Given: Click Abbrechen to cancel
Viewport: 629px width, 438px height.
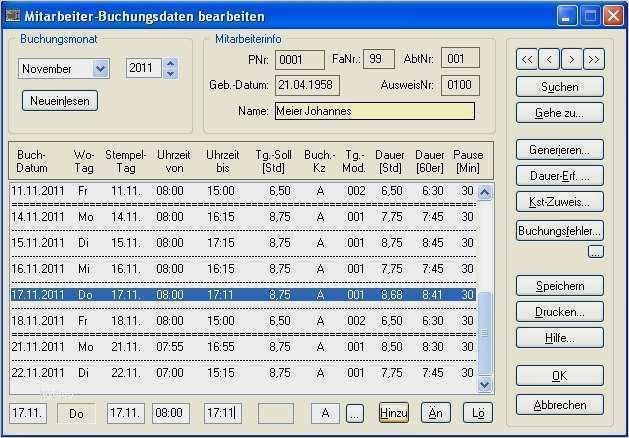Looking at the screenshot, I should pyautogui.click(x=560, y=405).
